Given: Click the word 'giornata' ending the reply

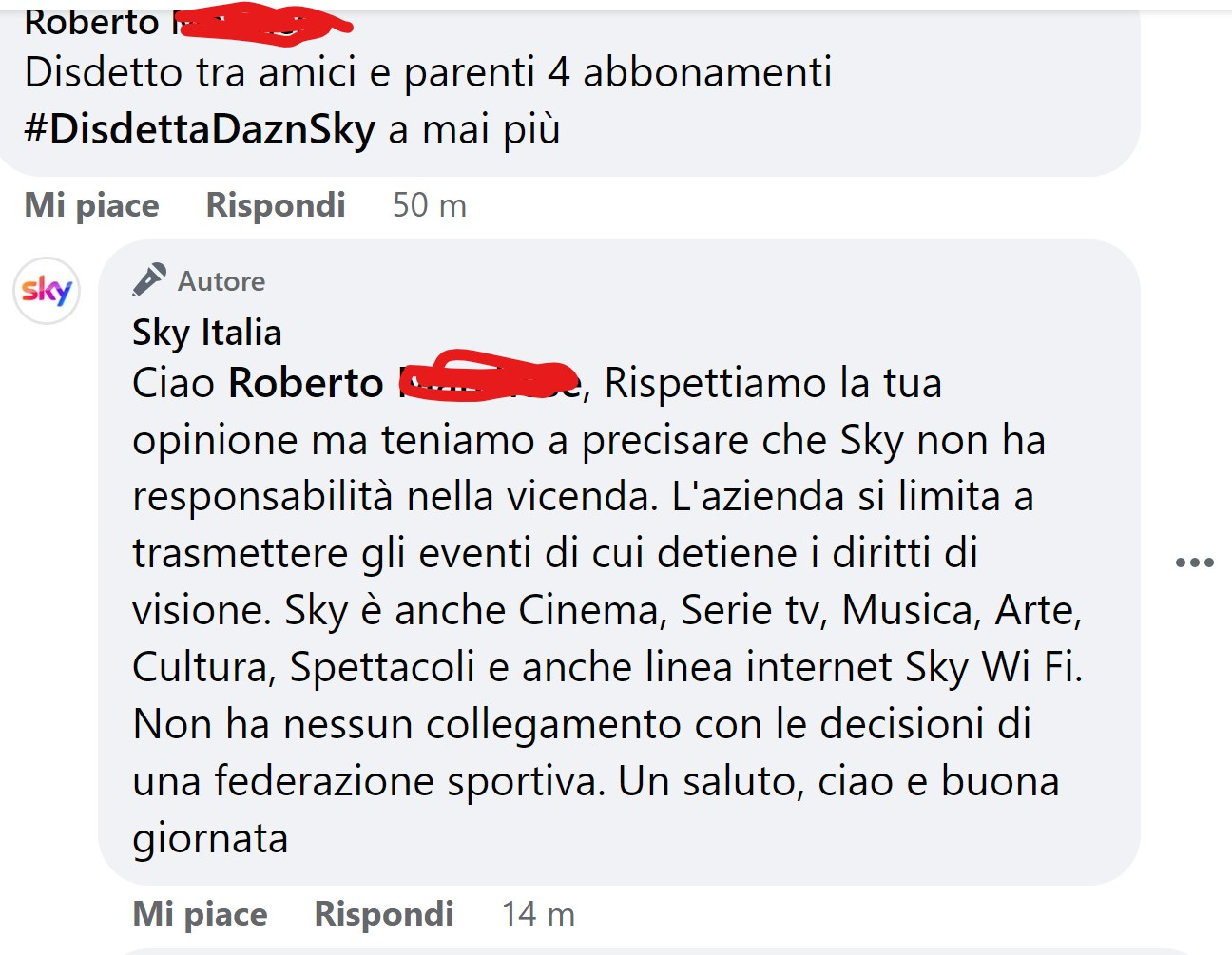Looking at the screenshot, I should pyautogui.click(x=210, y=839).
